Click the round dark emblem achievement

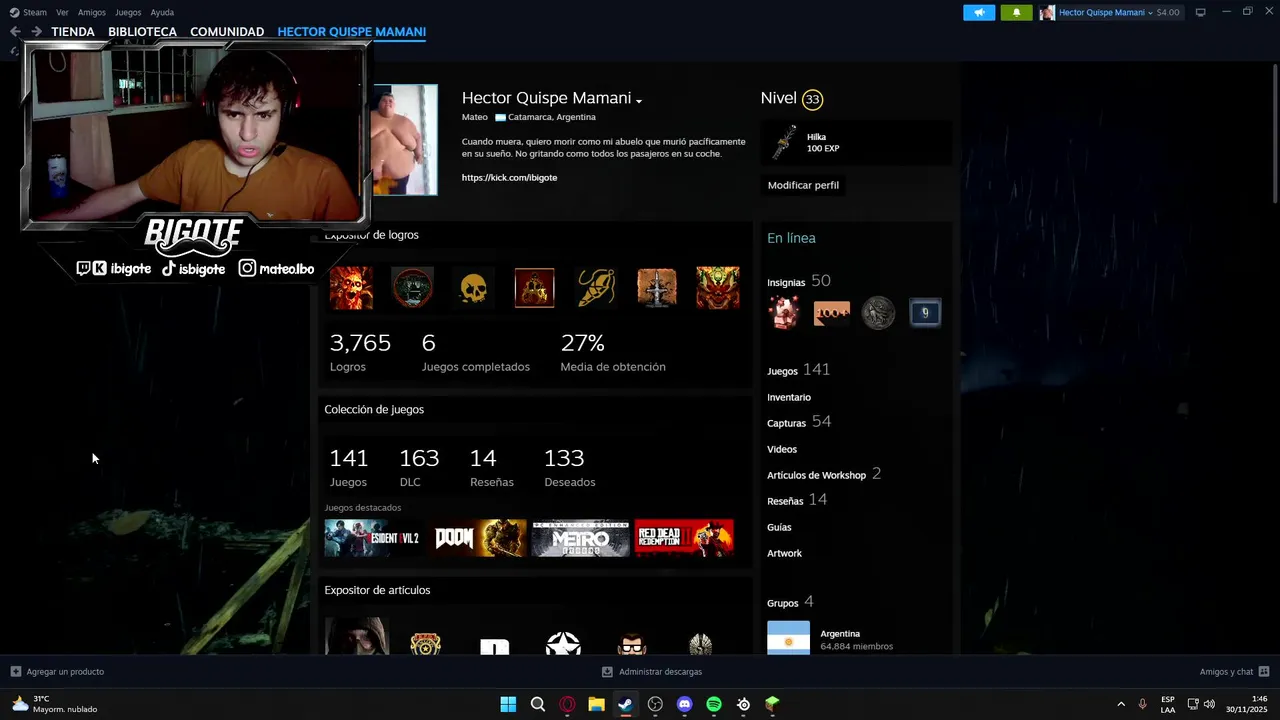[x=412, y=288]
